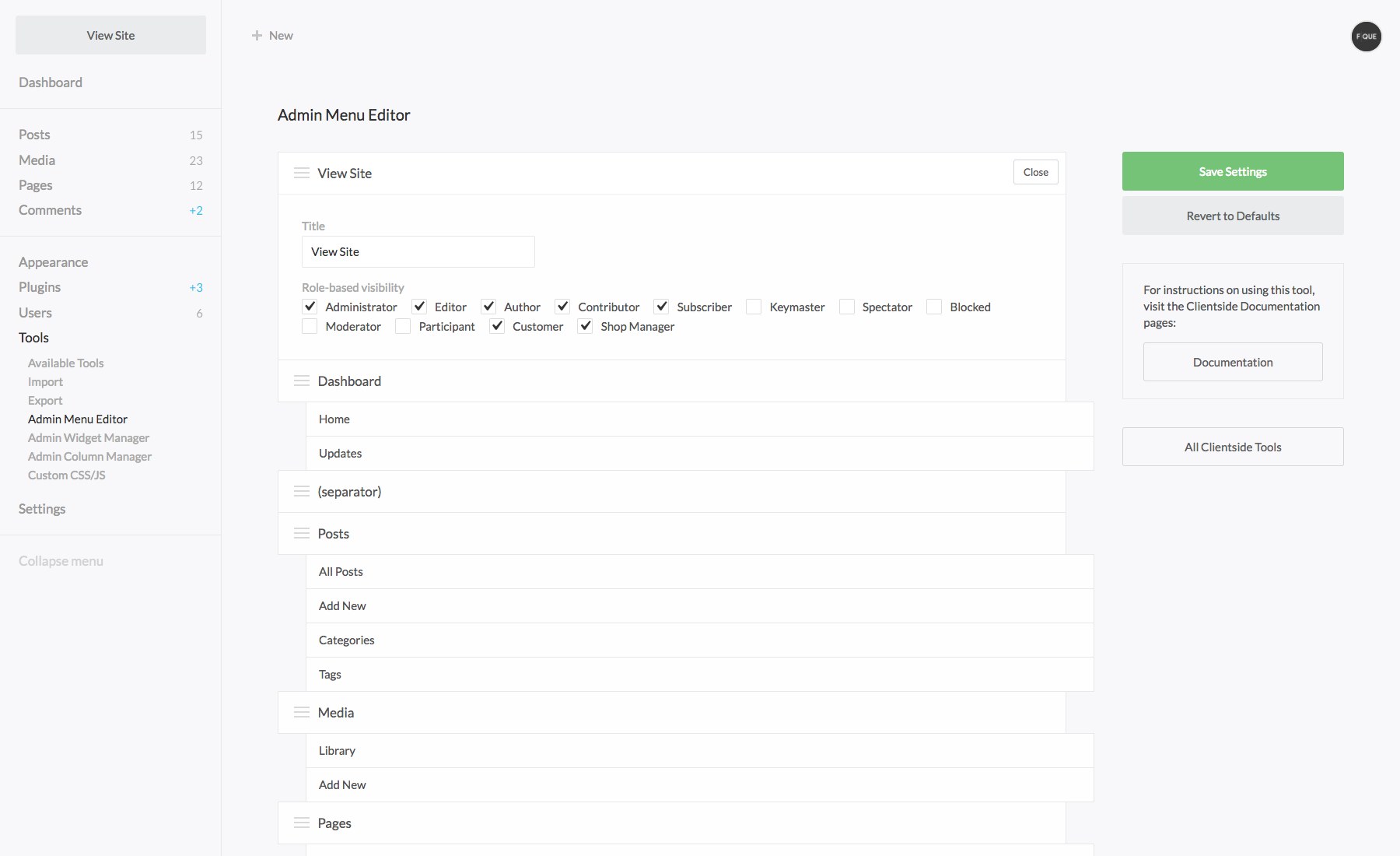
Task: Click the Revert to Defaults button
Action: coord(1233,216)
